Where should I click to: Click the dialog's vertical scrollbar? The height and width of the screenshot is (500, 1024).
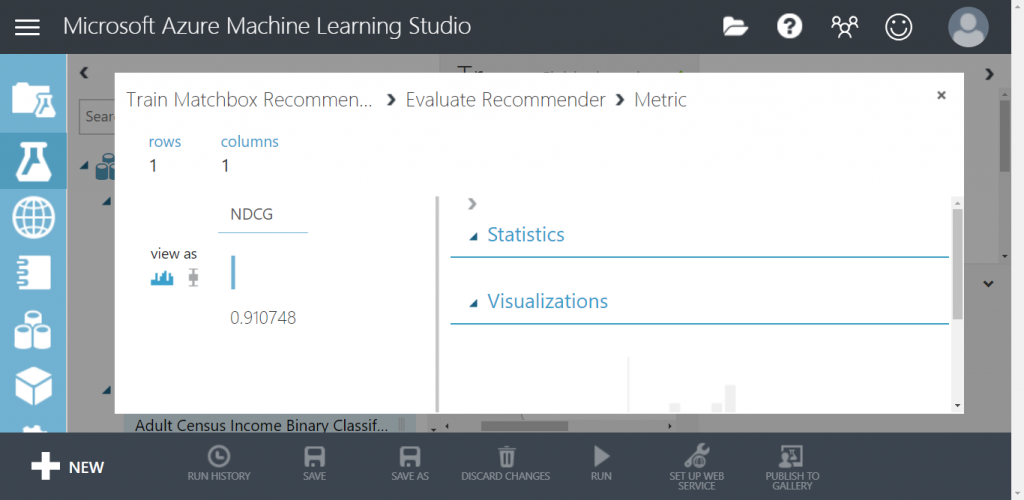pyautogui.click(x=957, y=266)
